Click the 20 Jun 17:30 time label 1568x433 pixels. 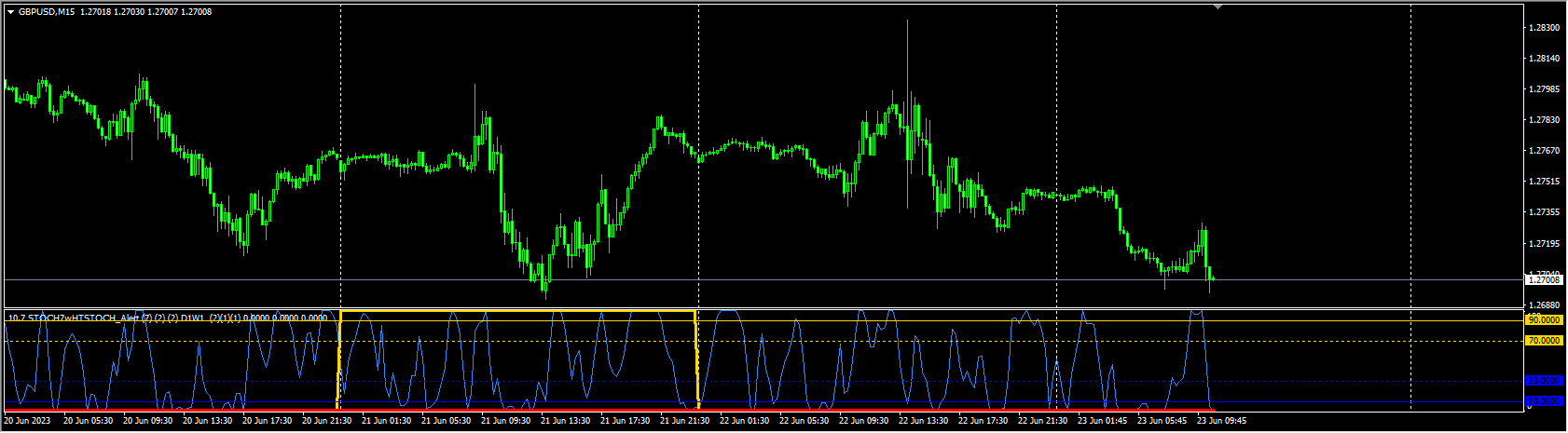[x=267, y=421]
